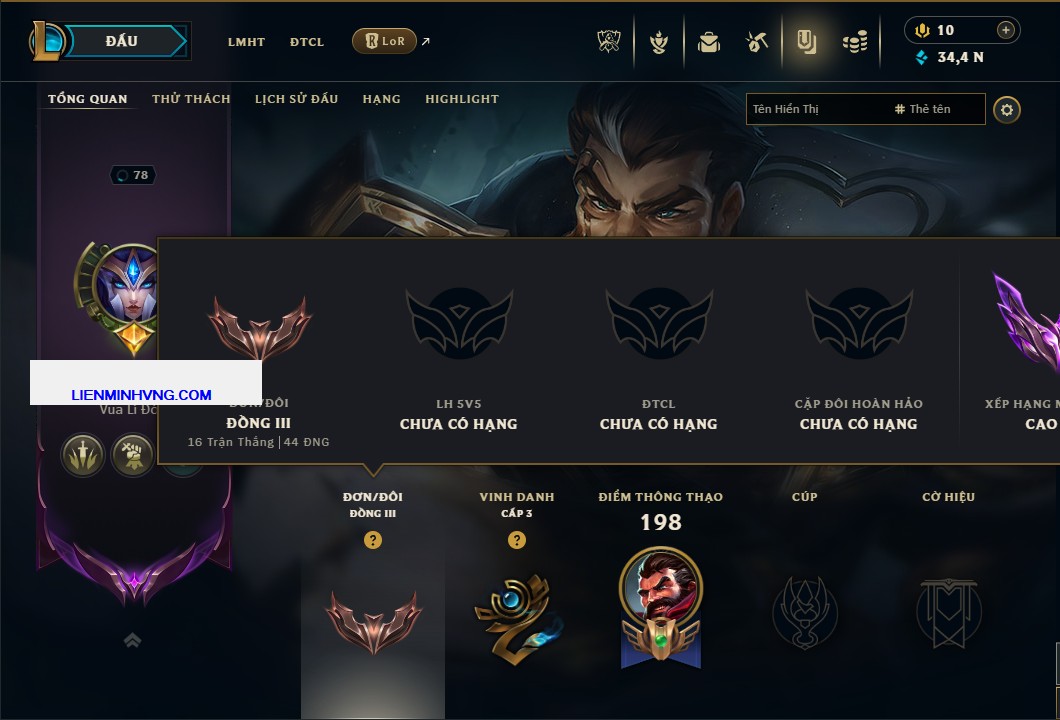
Task: Open the Loot hammer icon
Action: pyautogui.click(x=757, y=42)
